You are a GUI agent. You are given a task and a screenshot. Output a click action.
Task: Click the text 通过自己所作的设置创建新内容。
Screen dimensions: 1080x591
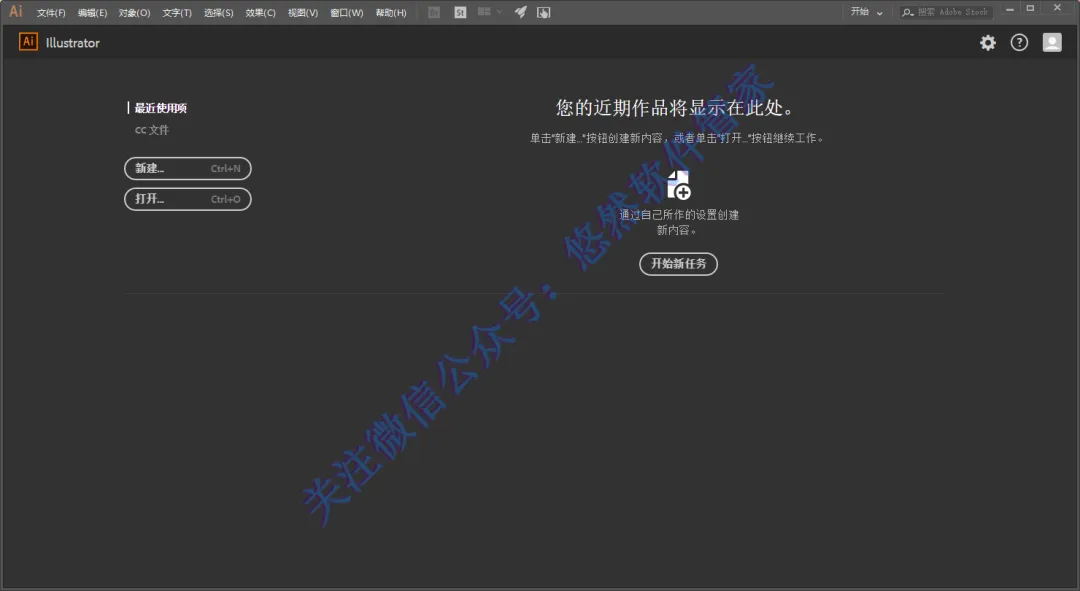click(x=678, y=222)
